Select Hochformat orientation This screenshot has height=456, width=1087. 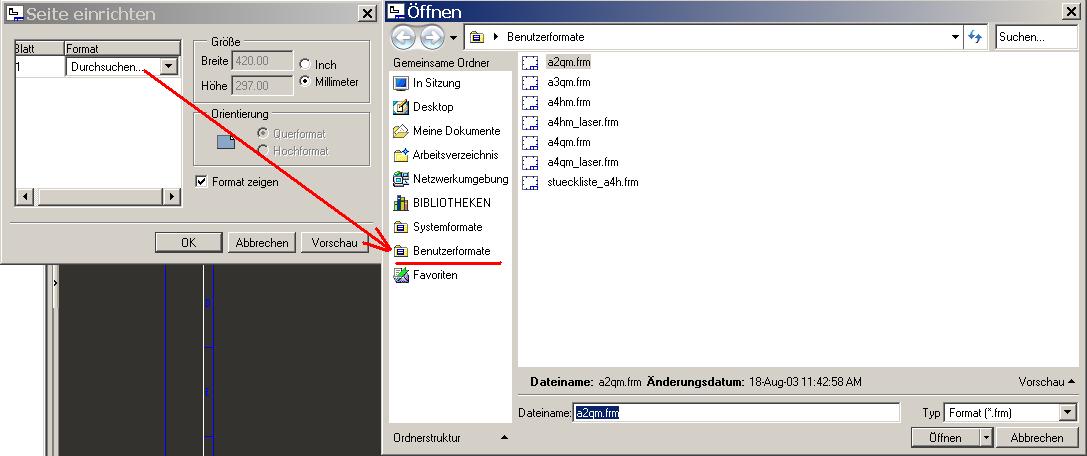(263, 150)
